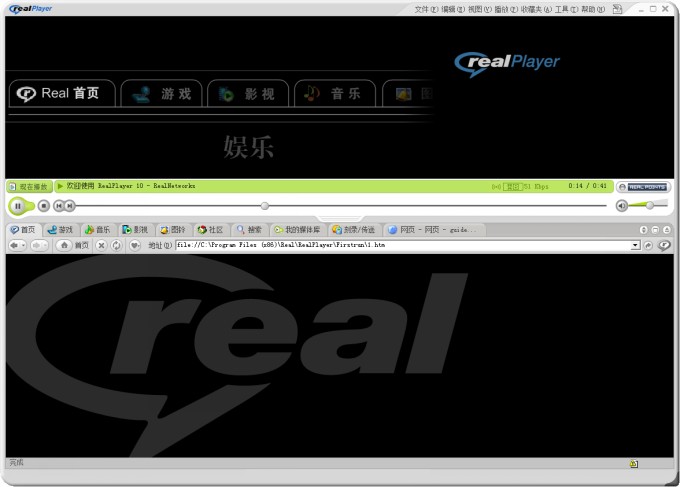Viewport: 680px width, 487px height.
Task: Click the last small round icon right of the tab bar
Action: click(667, 230)
